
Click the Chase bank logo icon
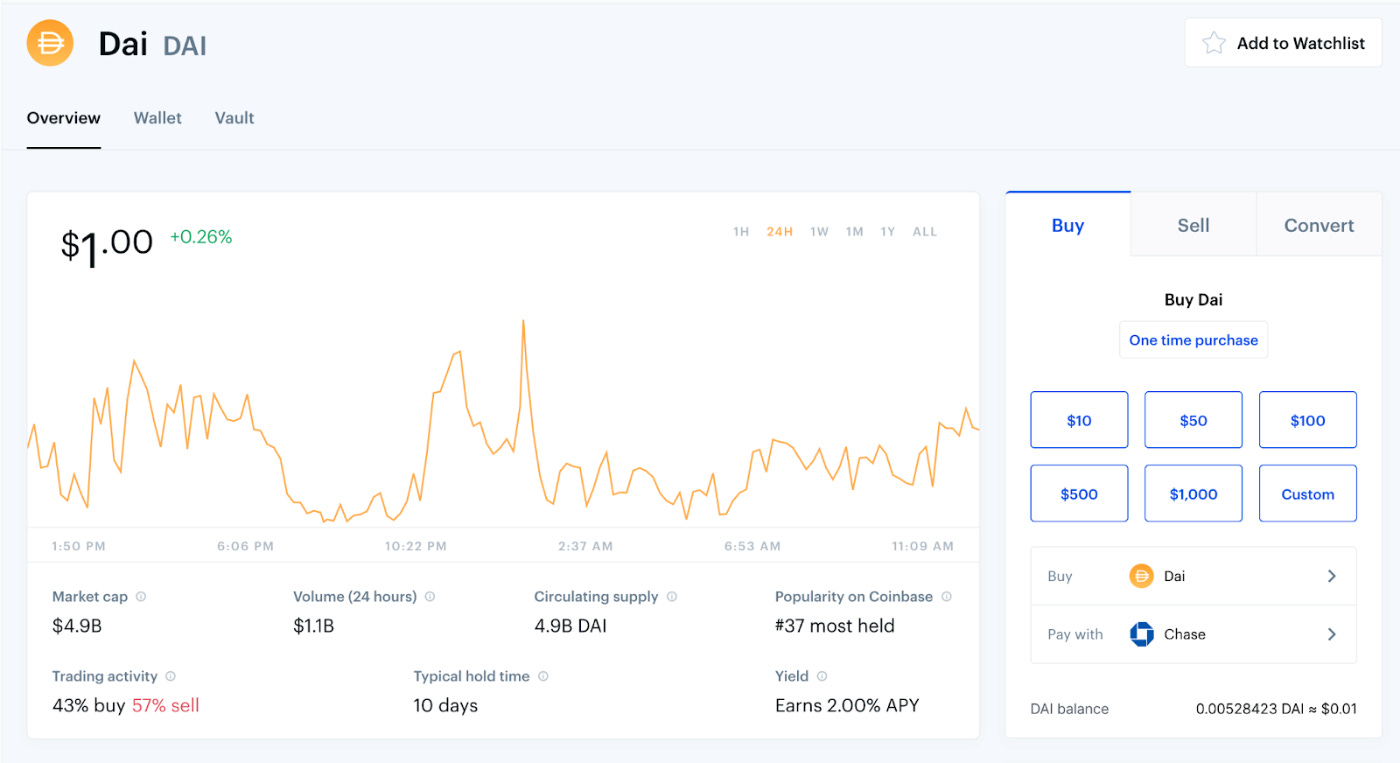[x=1141, y=634]
